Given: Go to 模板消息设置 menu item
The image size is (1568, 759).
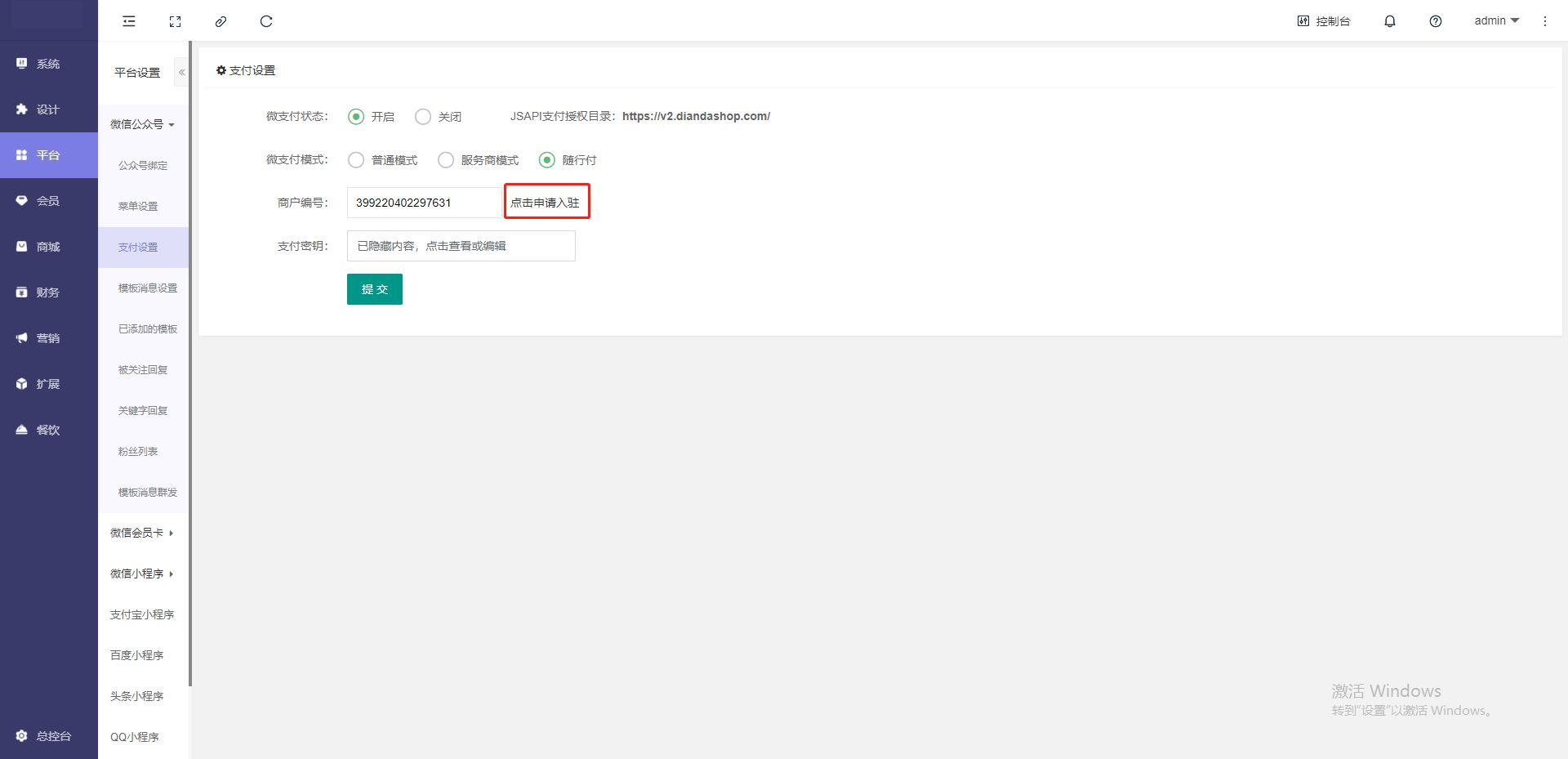Looking at the screenshot, I should [x=147, y=288].
